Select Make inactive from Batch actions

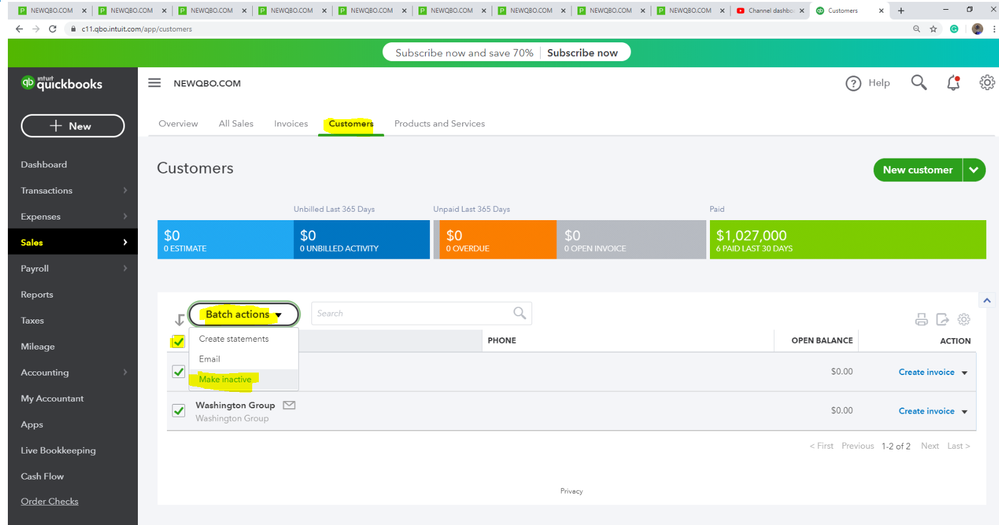point(225,379)
